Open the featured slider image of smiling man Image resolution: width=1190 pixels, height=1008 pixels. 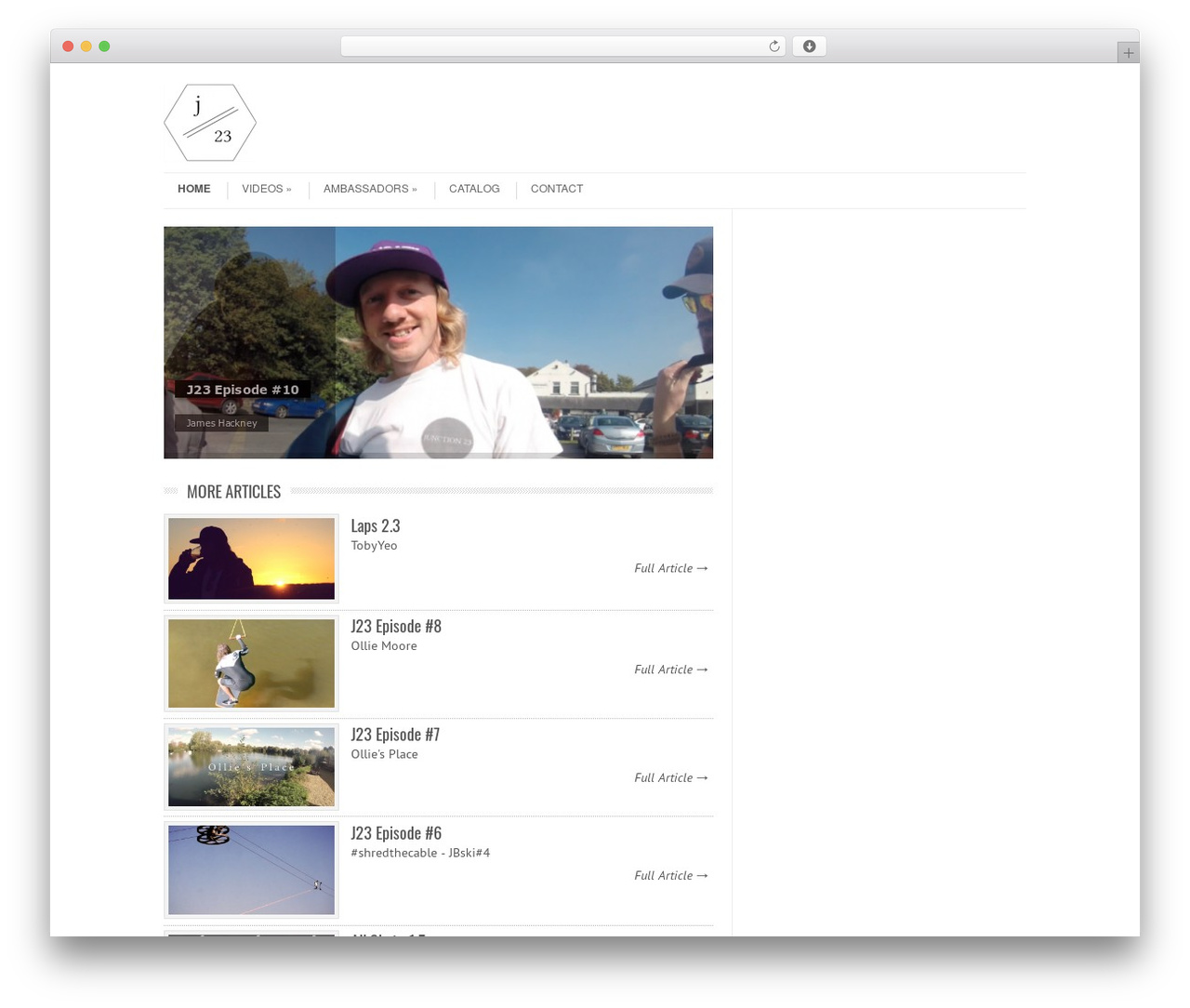[438, 342]
